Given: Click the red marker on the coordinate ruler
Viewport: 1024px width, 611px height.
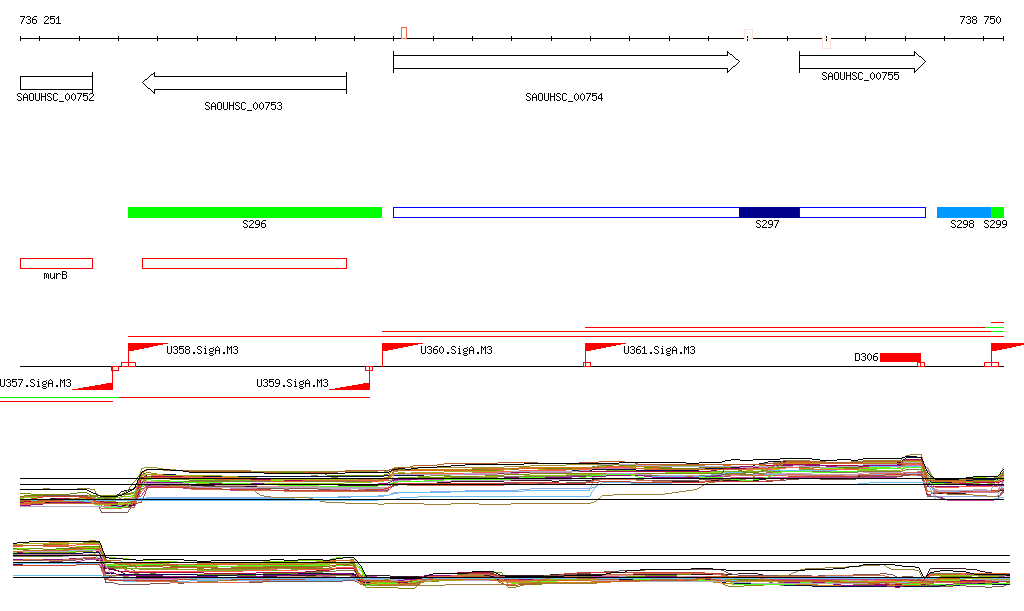Looking at the screenshot, I should click(404, 33).
